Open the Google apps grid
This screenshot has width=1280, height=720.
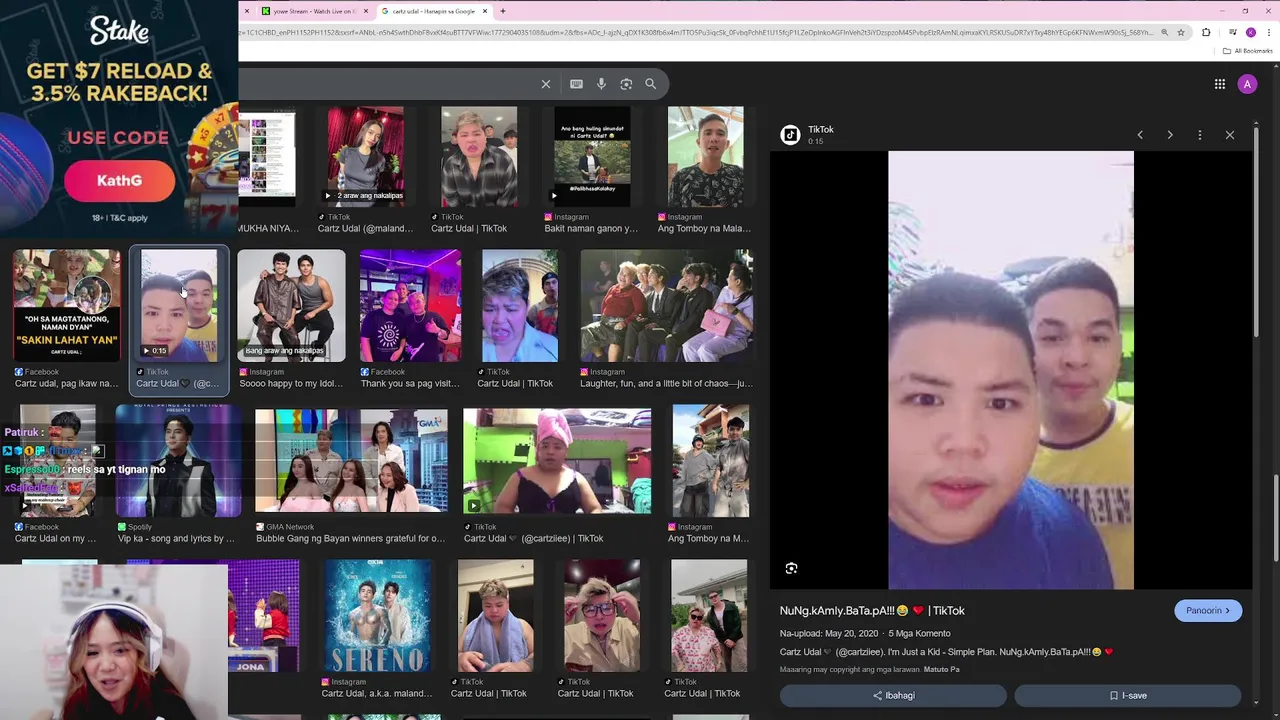1220,84
